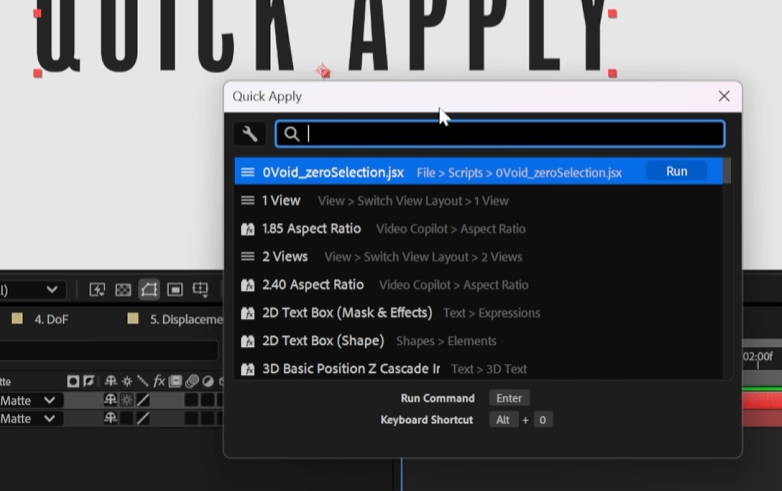
Task: Click yellow label swatch for 5. Displacement
Action: [133, 319]
